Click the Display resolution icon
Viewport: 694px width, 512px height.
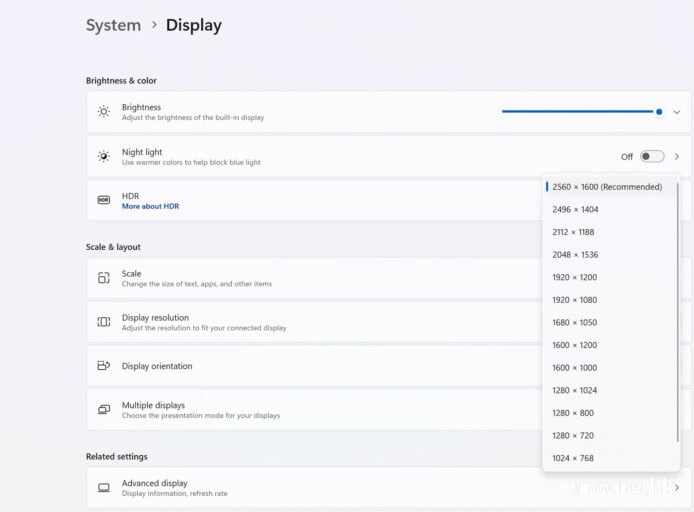click(103, 322)
